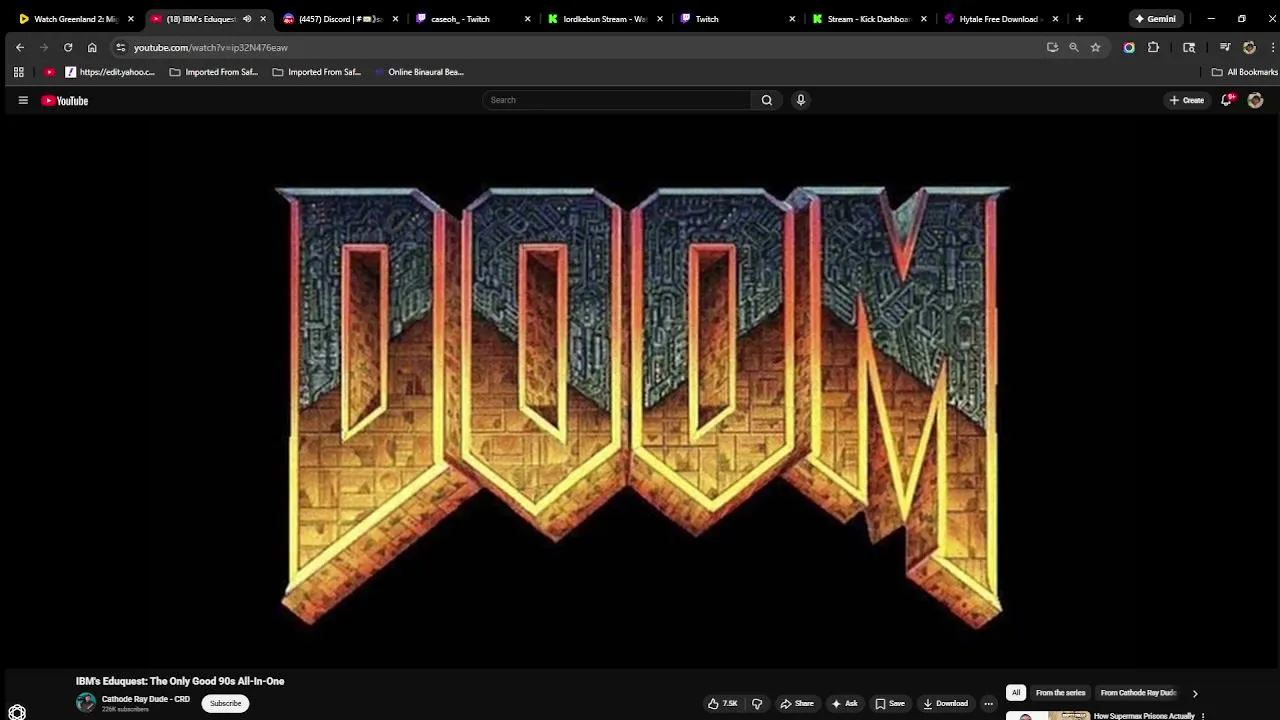
Task: Click the circular icon at bottom-left corner
Action: tap(17, 712)
